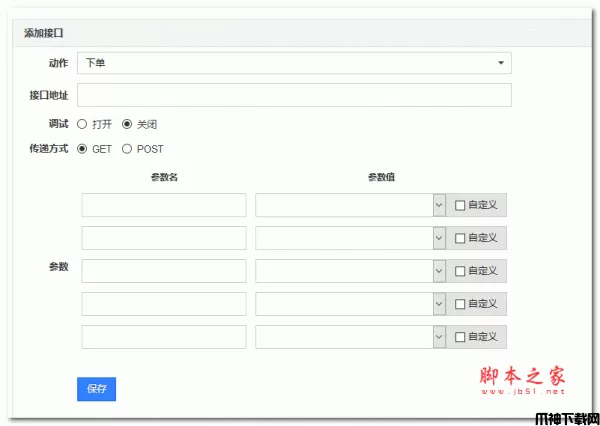The width and height of the screenshot is (600, 426).
Task: Click the 参数值 column header
Action: click(381, 177)
